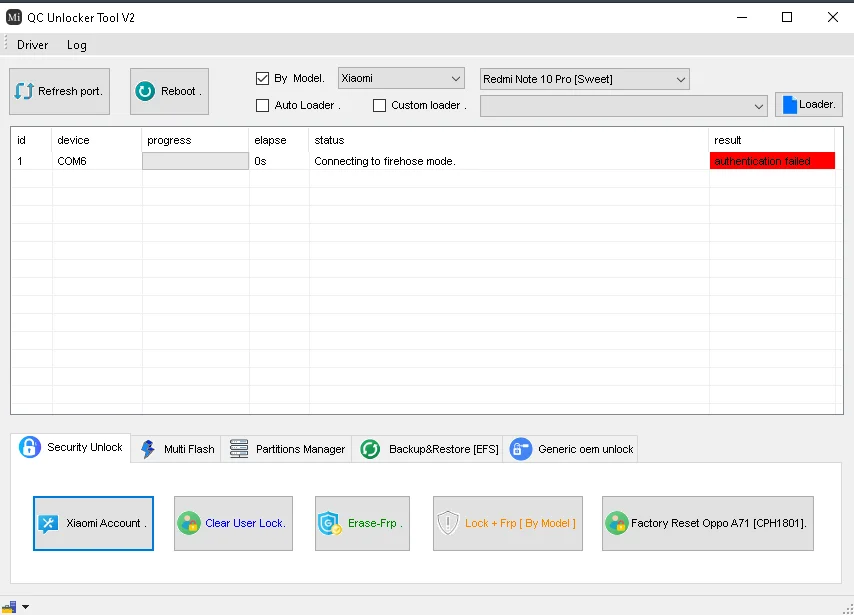Viewport: 854px width, 615px height.
Task: Click the Clear User Lock button
Action: tap(233, 523)
